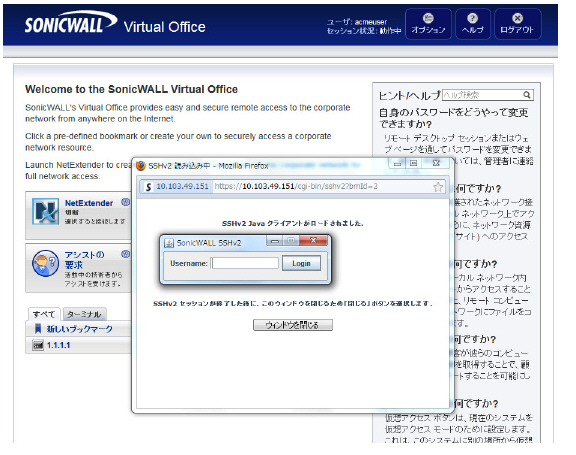Focus the Username input field
Viewport: 576px width, 455px height.
coord(245,263)
